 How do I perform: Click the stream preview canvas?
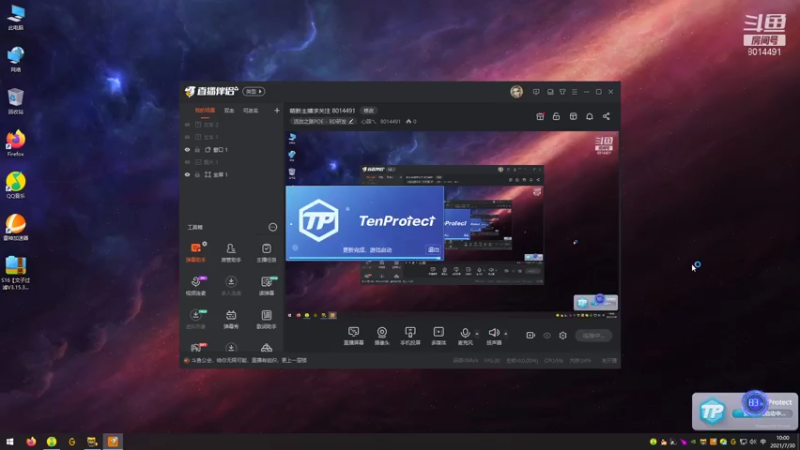coord(452,226)
